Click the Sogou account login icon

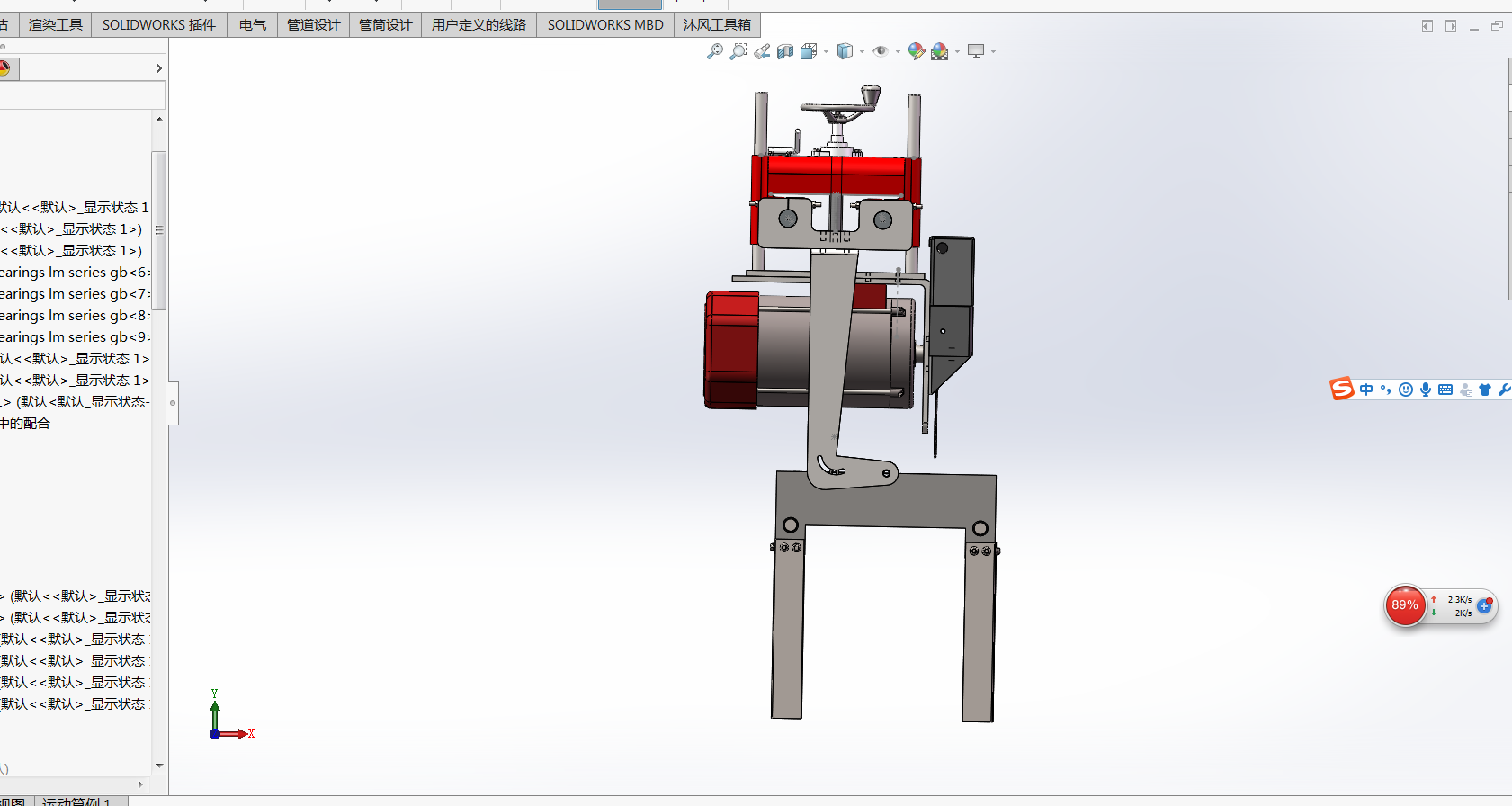click(1466, 390)
